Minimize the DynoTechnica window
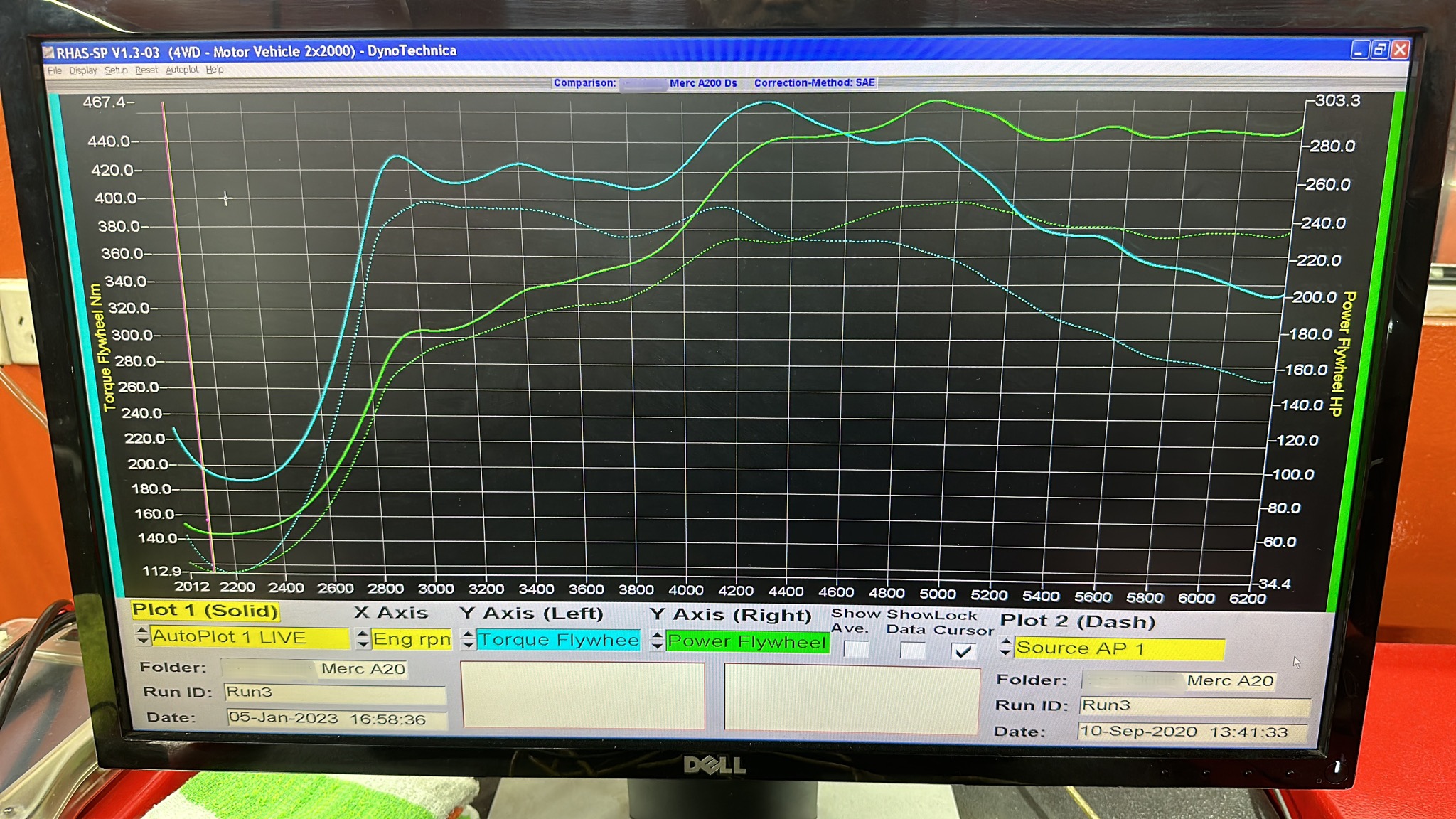Viewport: 1456px width, 819px height. coord(1359,50)
